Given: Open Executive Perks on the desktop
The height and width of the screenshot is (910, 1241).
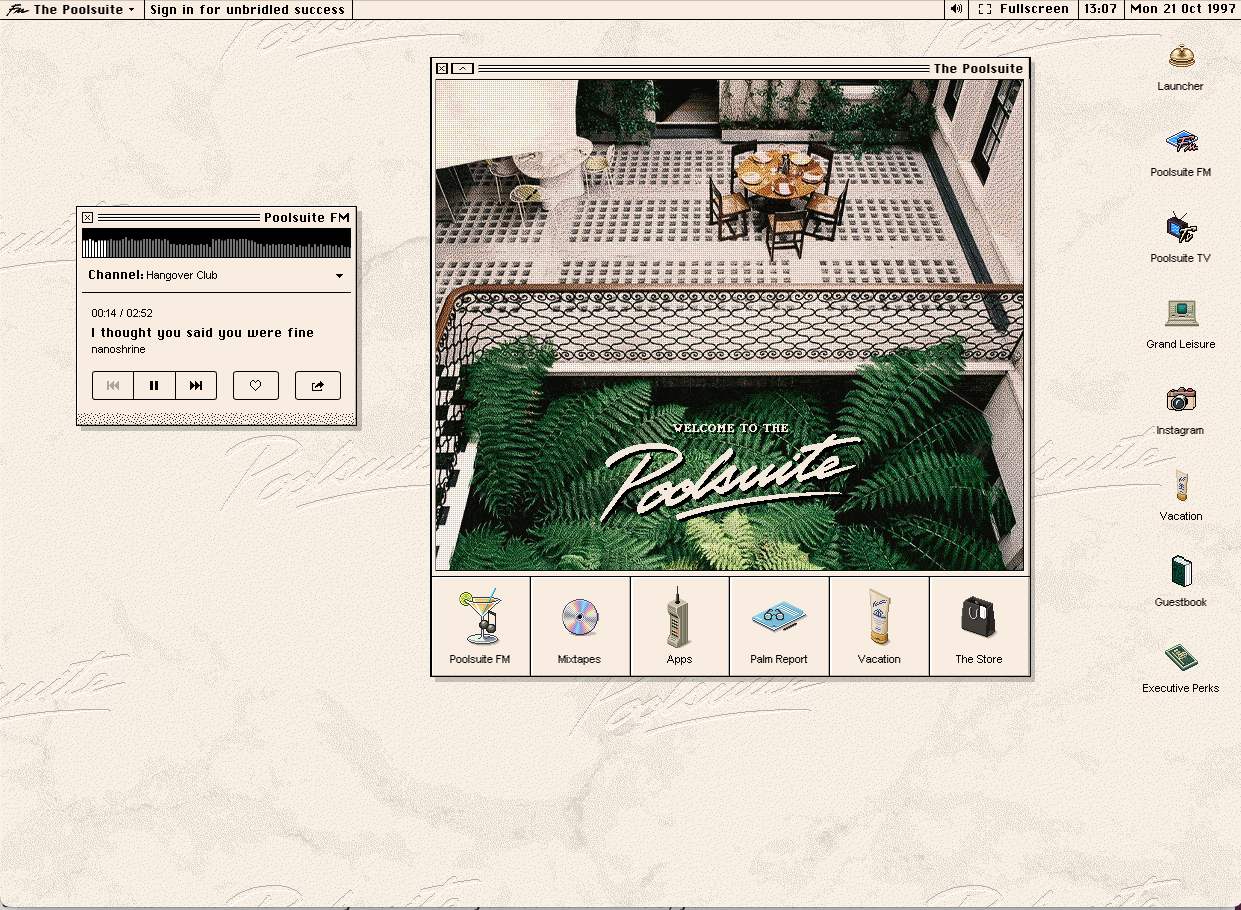Looking at the screenshot, I should pos(1180,661).
